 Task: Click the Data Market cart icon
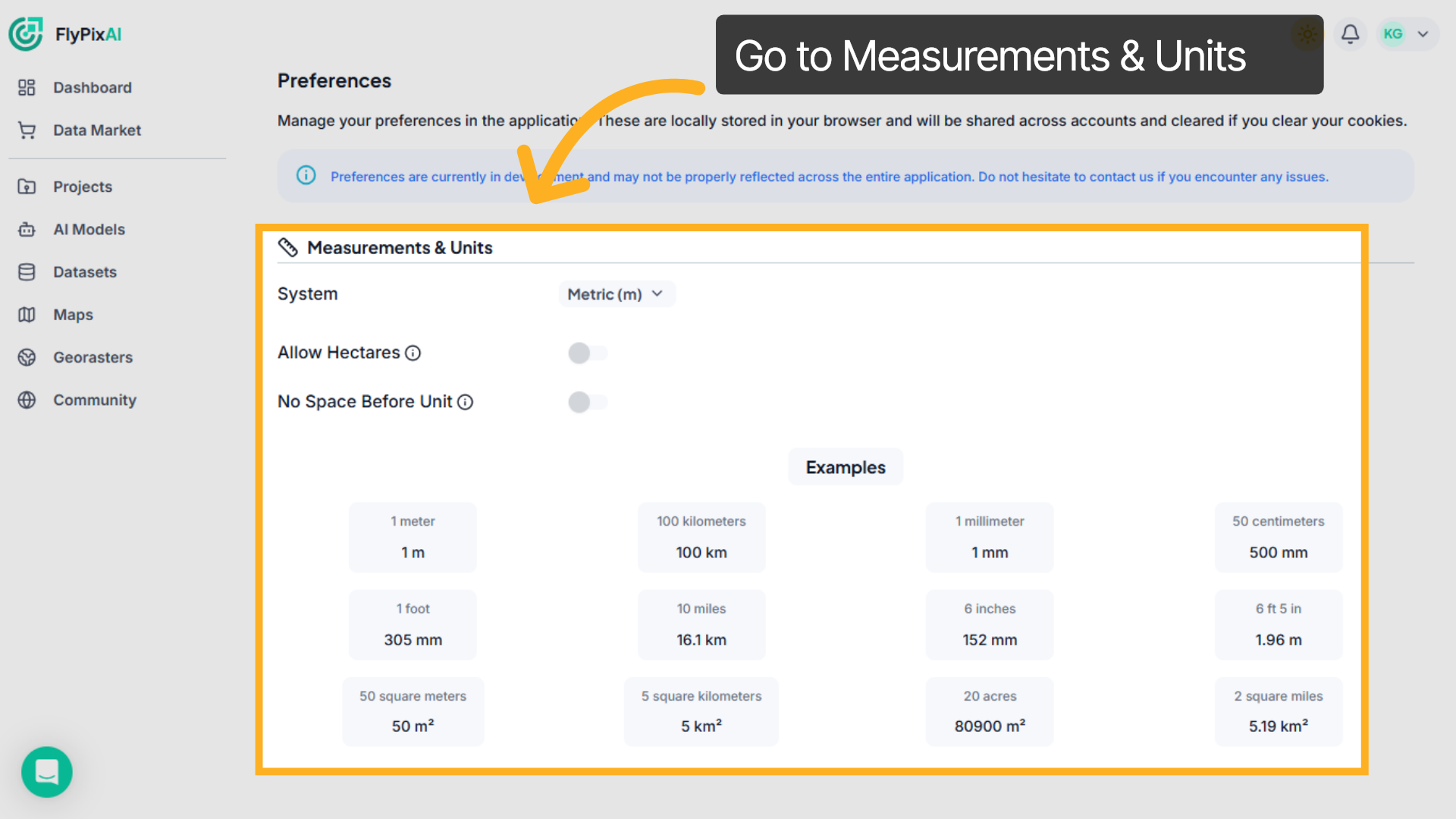[27, 130]
